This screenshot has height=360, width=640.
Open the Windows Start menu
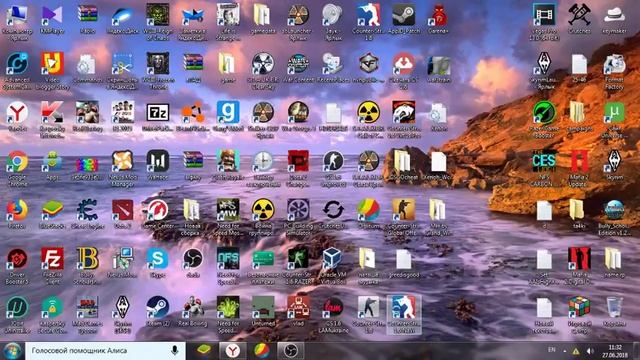(12, 351)
